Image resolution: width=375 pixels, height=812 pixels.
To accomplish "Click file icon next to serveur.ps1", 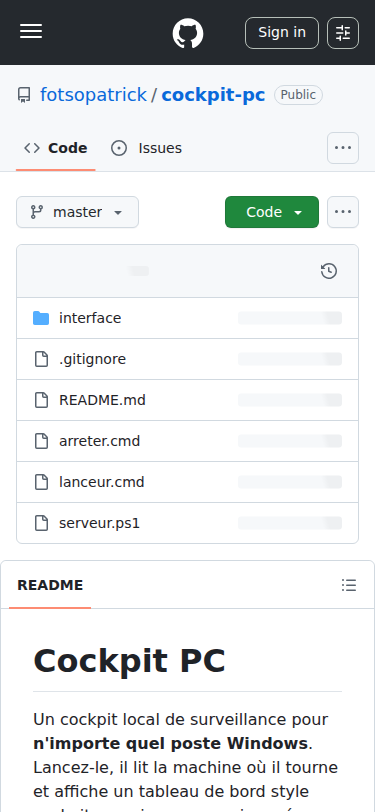I will click(41, 523).
